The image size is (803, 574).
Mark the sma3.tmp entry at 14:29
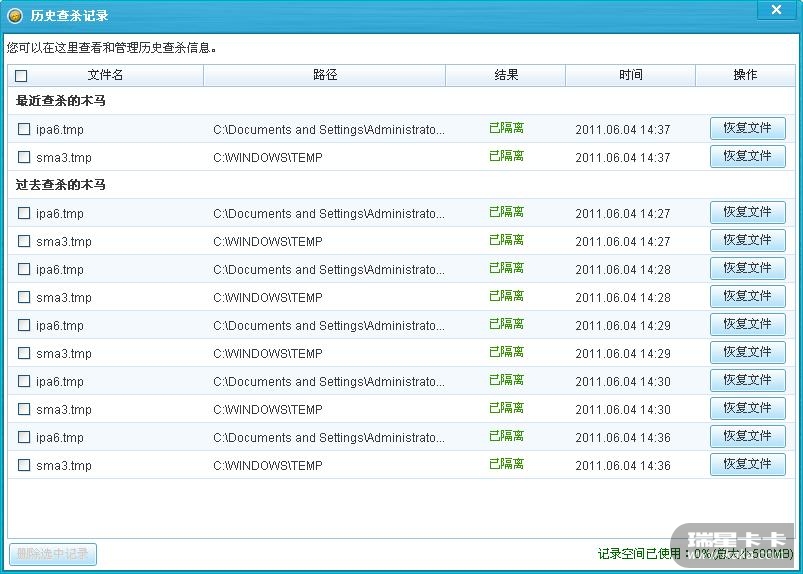click(x=24, y=353)
